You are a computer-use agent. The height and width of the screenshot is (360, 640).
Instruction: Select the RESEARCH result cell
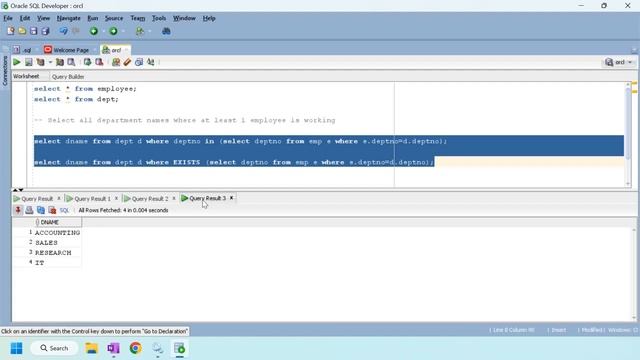coord(58,253)
